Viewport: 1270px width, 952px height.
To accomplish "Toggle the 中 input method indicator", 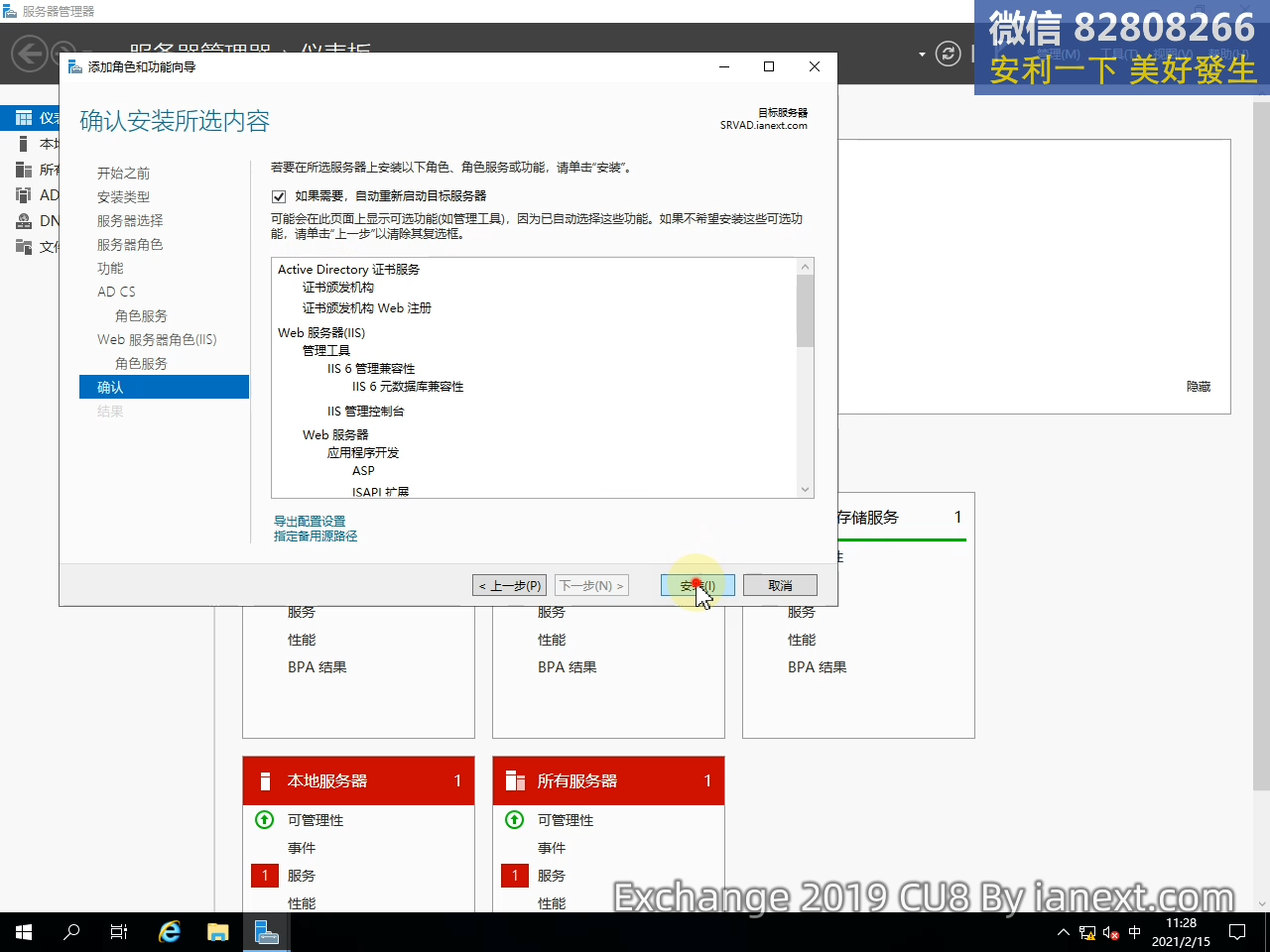I will [x=1135, y=933].
